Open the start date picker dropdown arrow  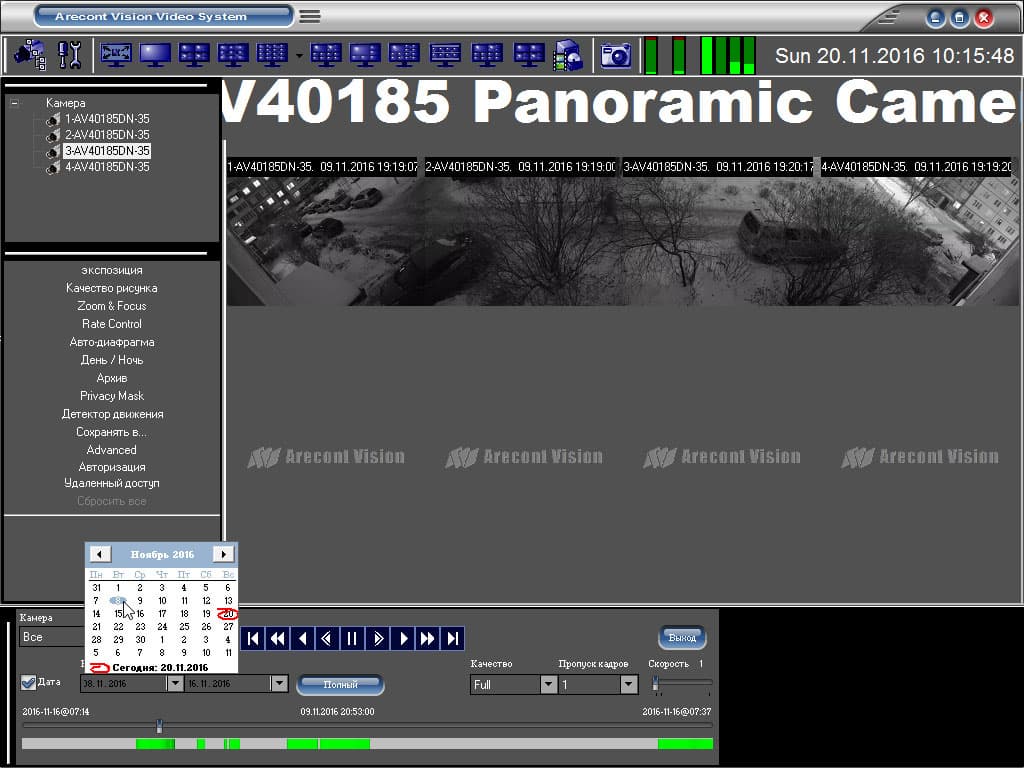coord(175,683)
